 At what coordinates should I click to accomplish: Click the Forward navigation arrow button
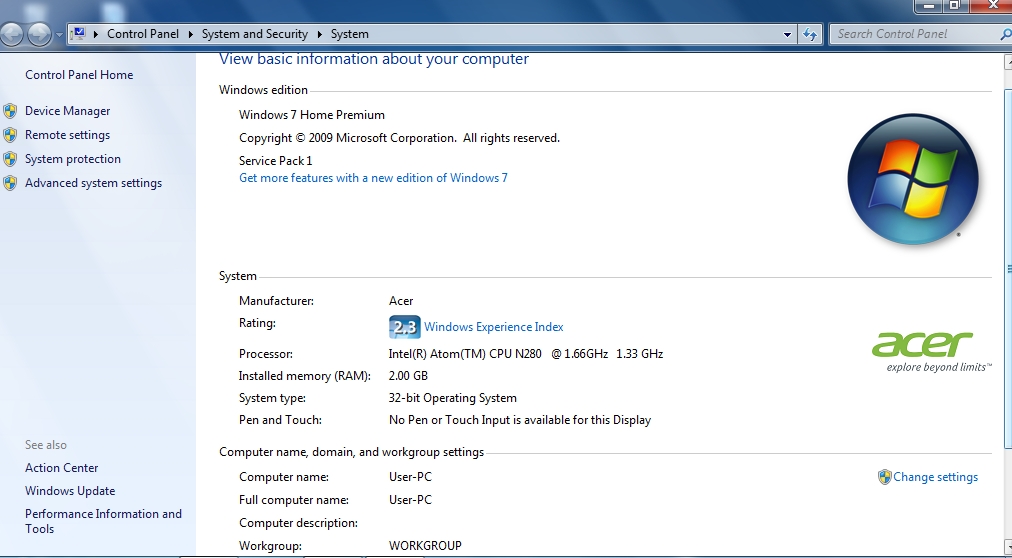[39, 34]
